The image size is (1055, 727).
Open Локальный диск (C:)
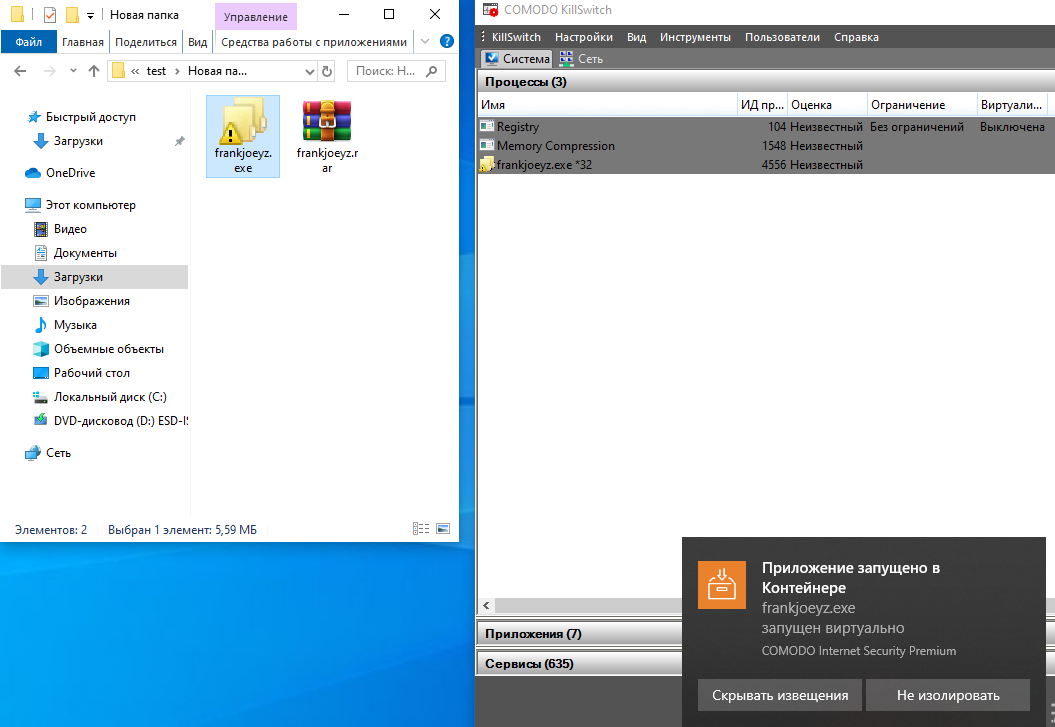110,397
